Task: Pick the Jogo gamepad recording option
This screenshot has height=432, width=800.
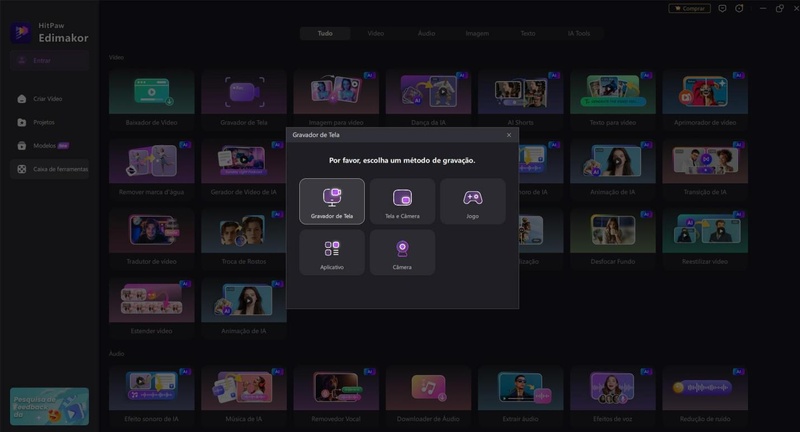Action: point(472,201)
